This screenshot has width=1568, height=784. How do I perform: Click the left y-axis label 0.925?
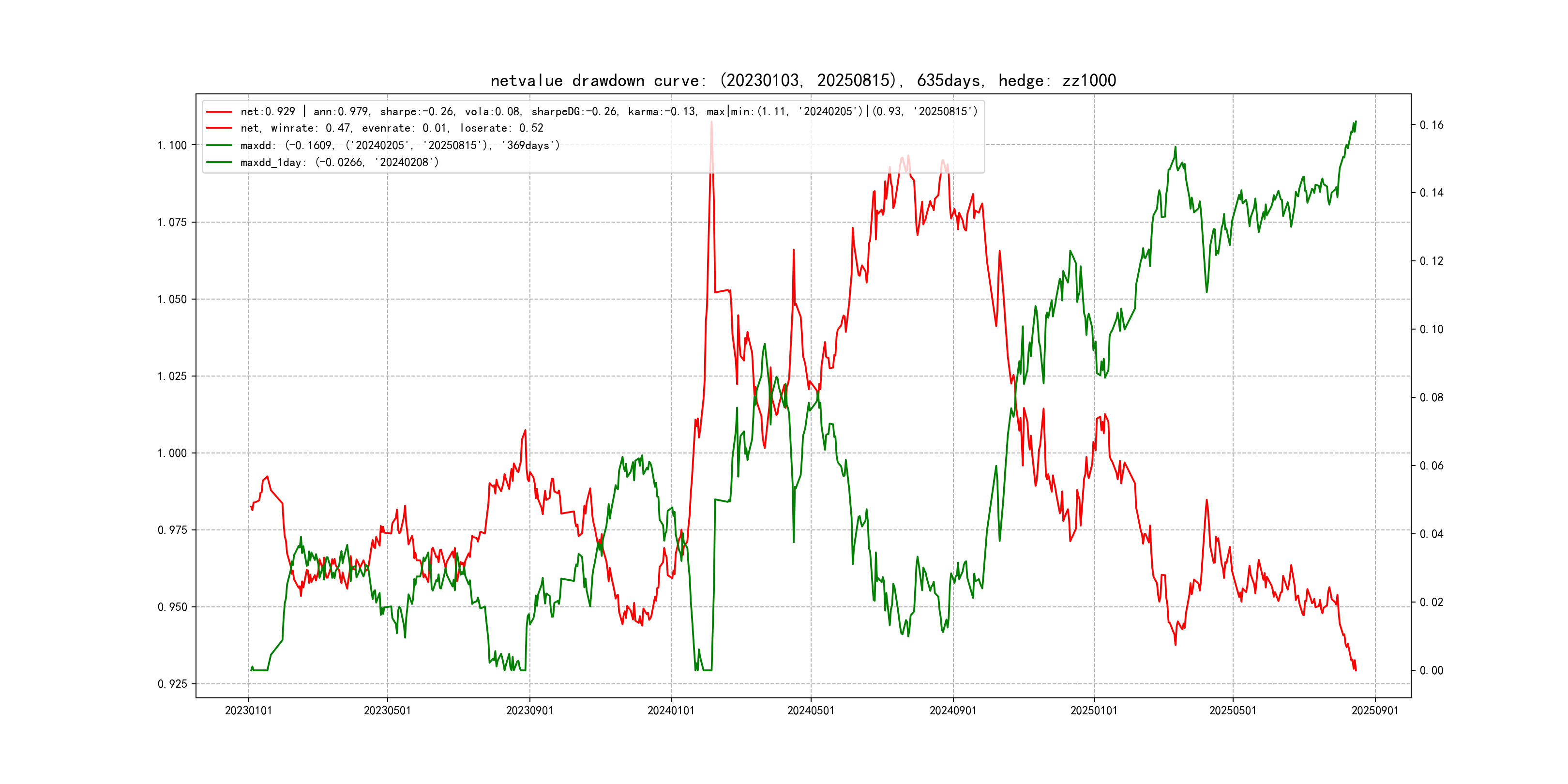[x=172, y=683]
